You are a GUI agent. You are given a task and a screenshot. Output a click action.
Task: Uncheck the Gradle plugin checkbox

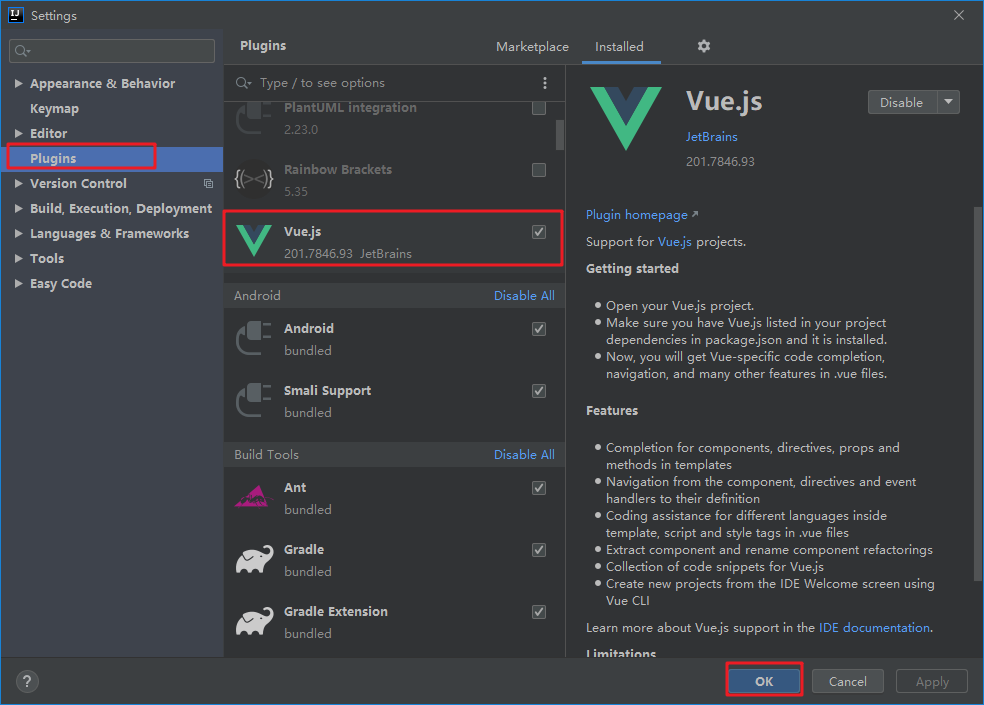538,550
